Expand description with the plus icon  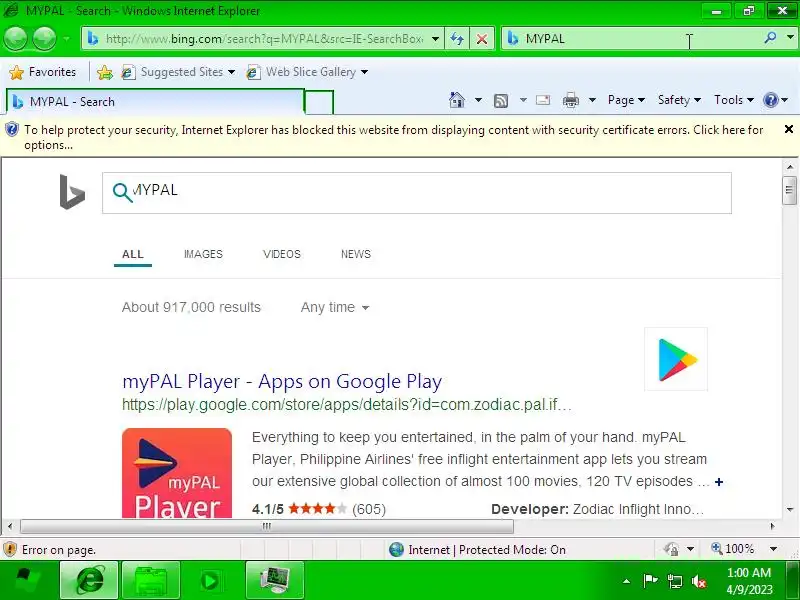tap(719, 482)
